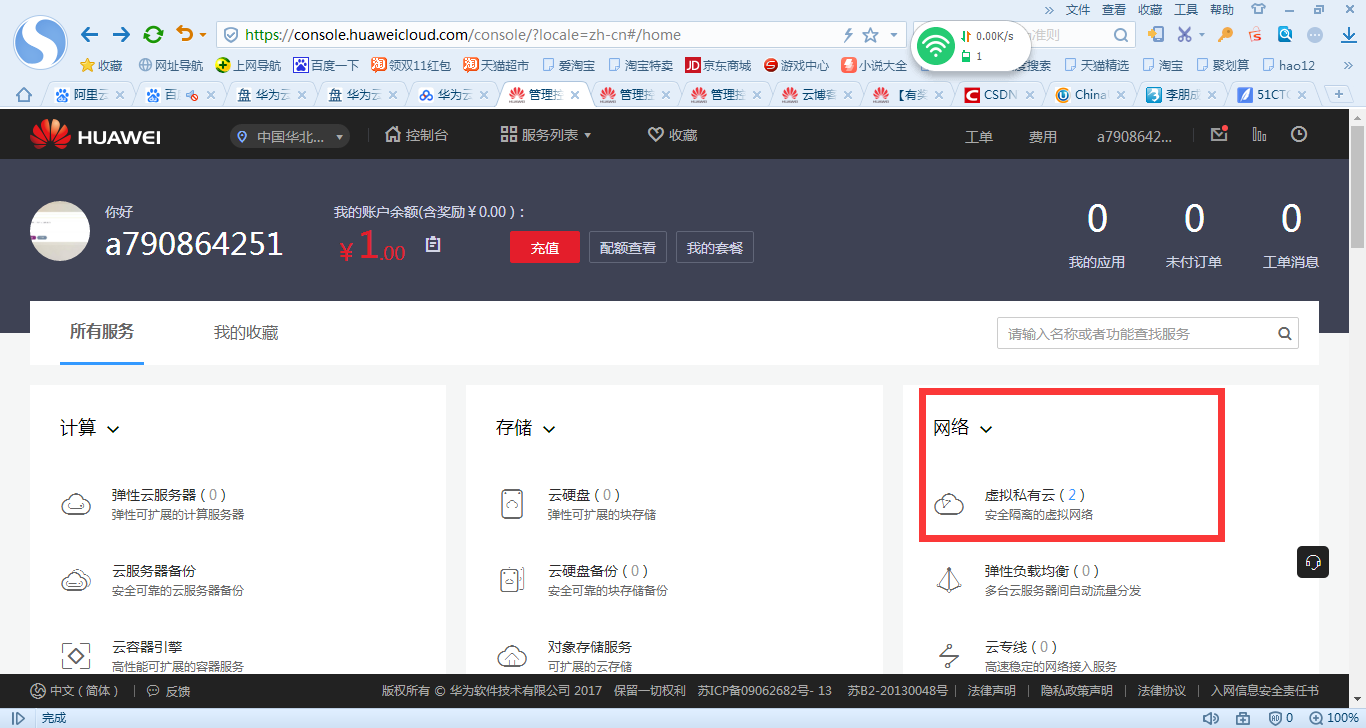
Task: Open new browser tab with plus button
Action: click(1338, 94)
